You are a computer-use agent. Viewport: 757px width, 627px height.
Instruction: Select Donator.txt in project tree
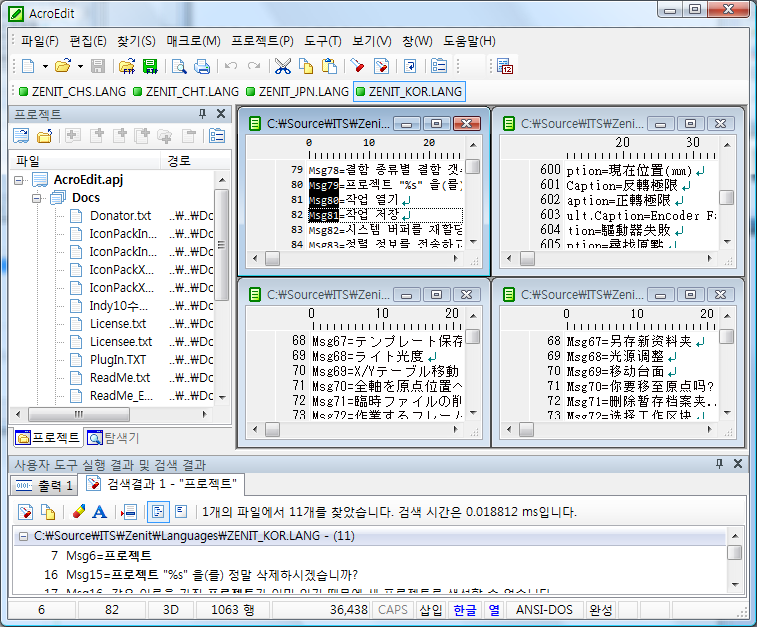pyautogui.click(x=120, y=216)
